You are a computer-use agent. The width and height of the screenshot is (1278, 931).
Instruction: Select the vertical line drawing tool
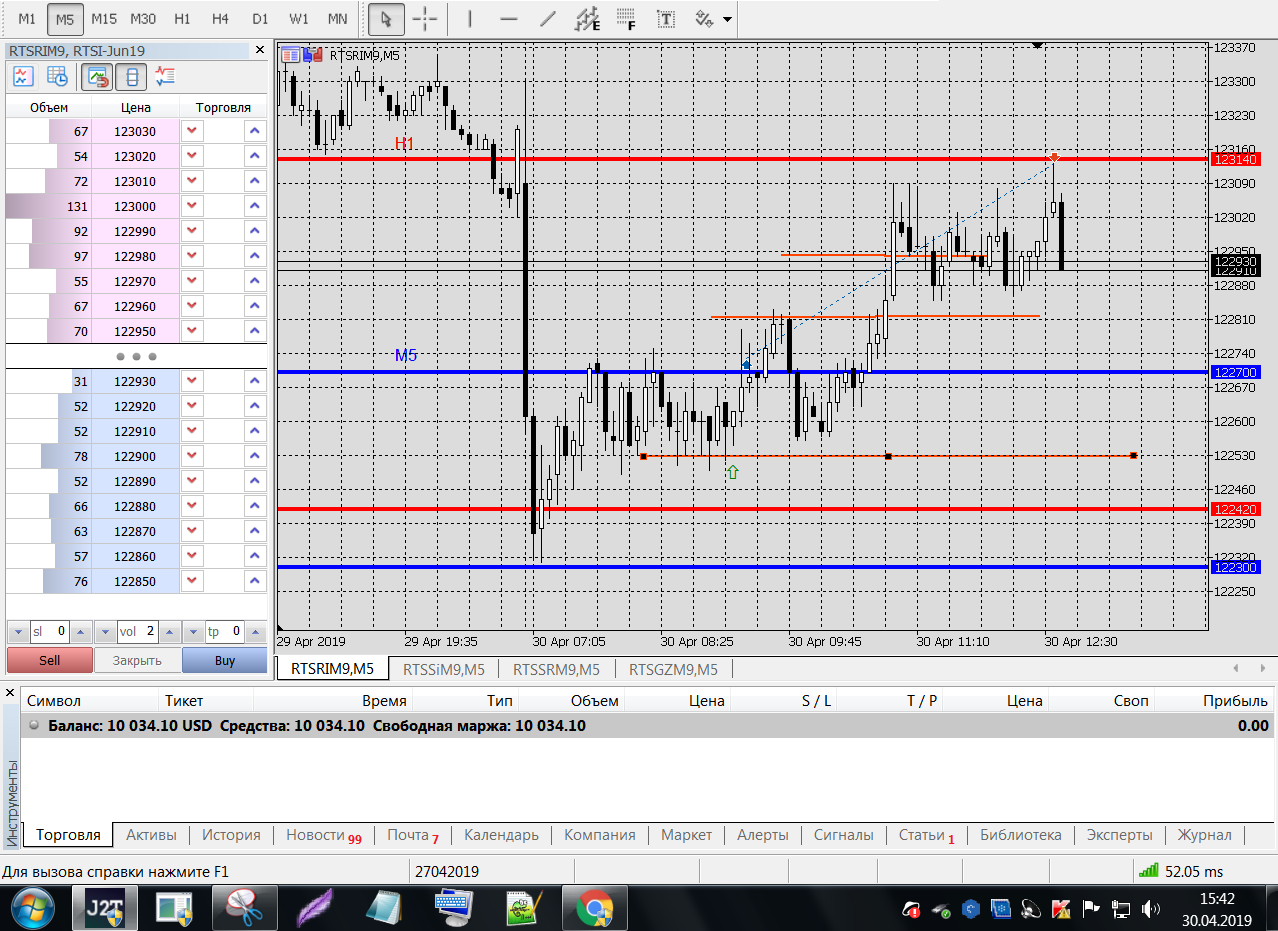(x=471, y=19)
